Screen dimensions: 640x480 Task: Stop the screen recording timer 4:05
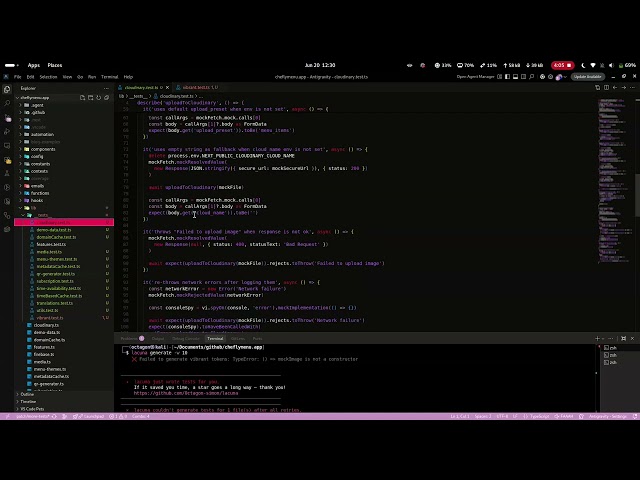[563, 65]
